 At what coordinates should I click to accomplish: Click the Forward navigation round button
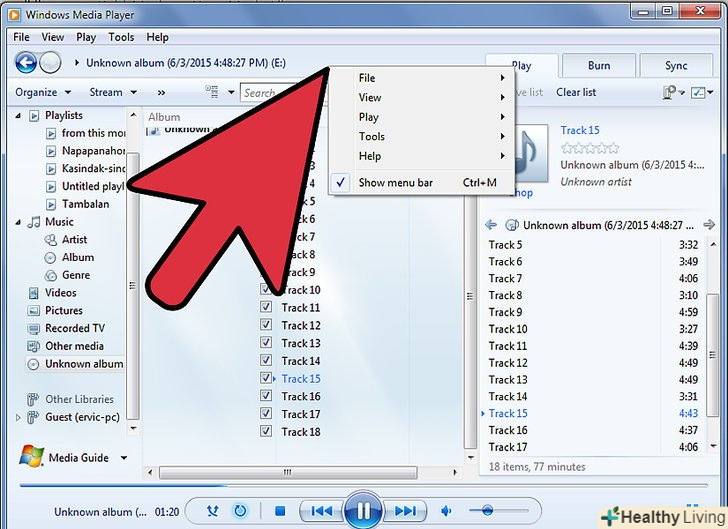50,62
